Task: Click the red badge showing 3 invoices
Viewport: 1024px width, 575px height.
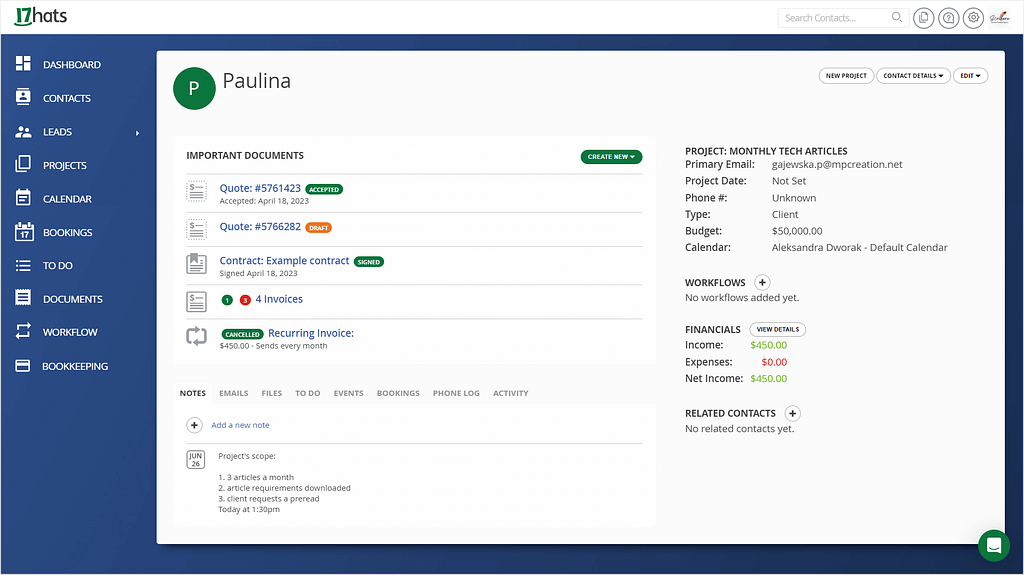Action: (x=245, y=300)
